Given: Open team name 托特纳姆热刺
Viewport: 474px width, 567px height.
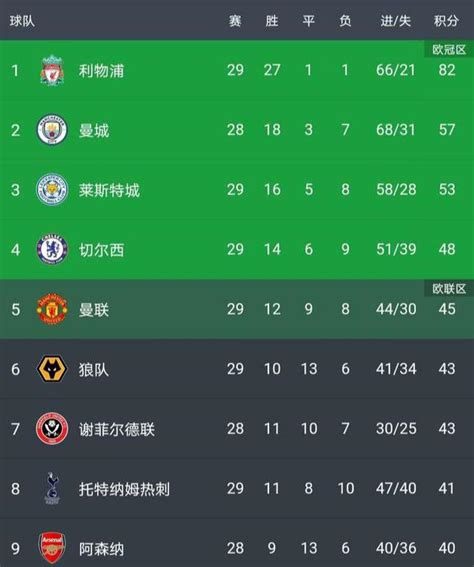Looking at the screenshot, I should click(x=124, y=489).
